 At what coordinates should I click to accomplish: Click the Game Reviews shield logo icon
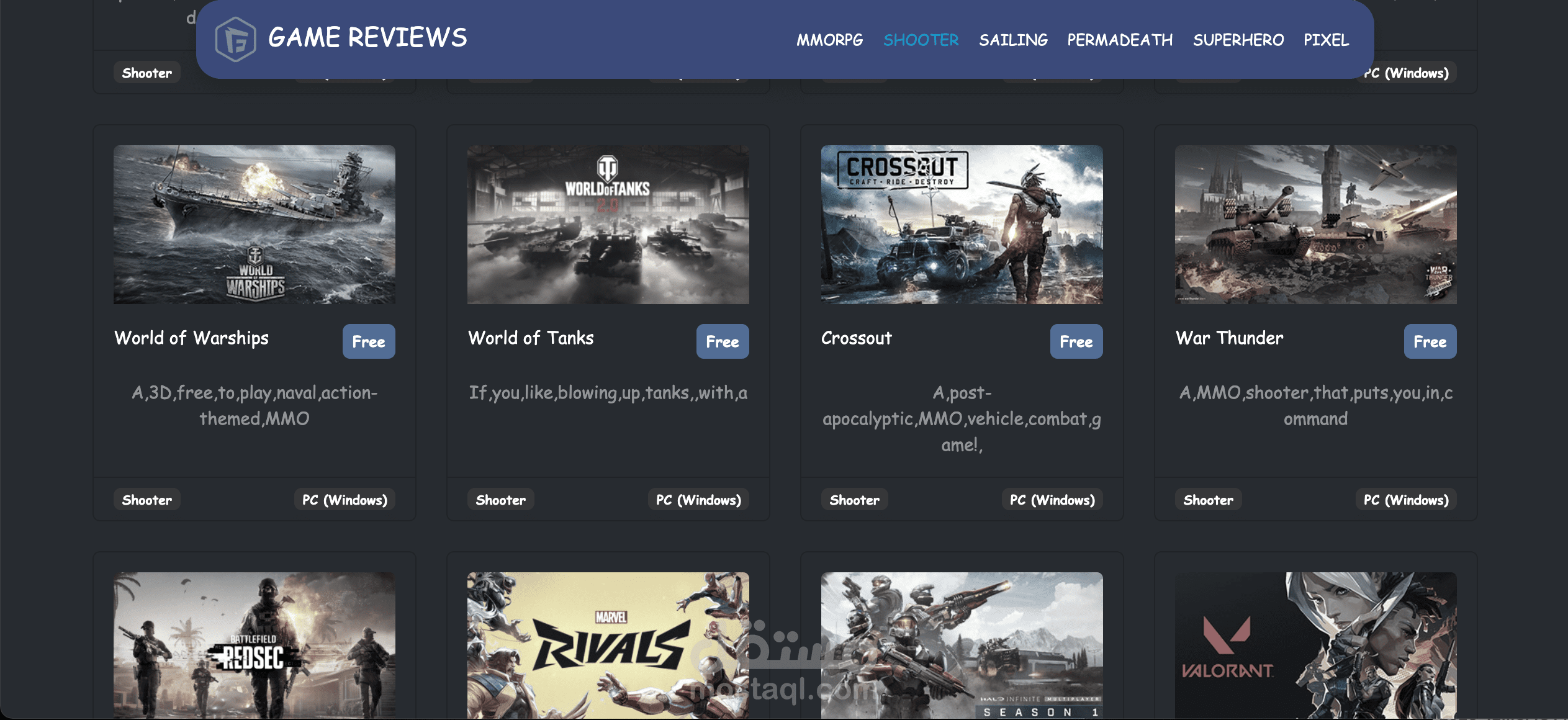(235, 39)
